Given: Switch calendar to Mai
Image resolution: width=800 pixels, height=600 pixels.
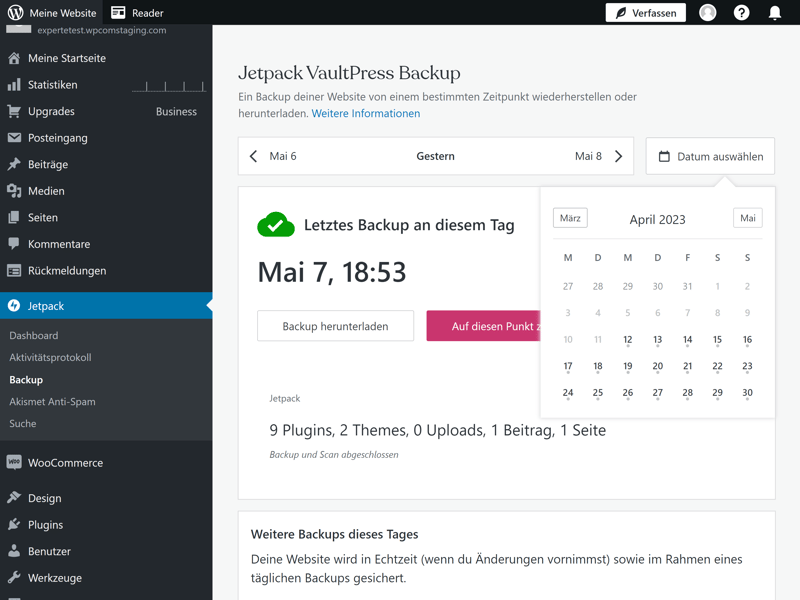Looking at the screenshot, I should [x=747, y=218].
